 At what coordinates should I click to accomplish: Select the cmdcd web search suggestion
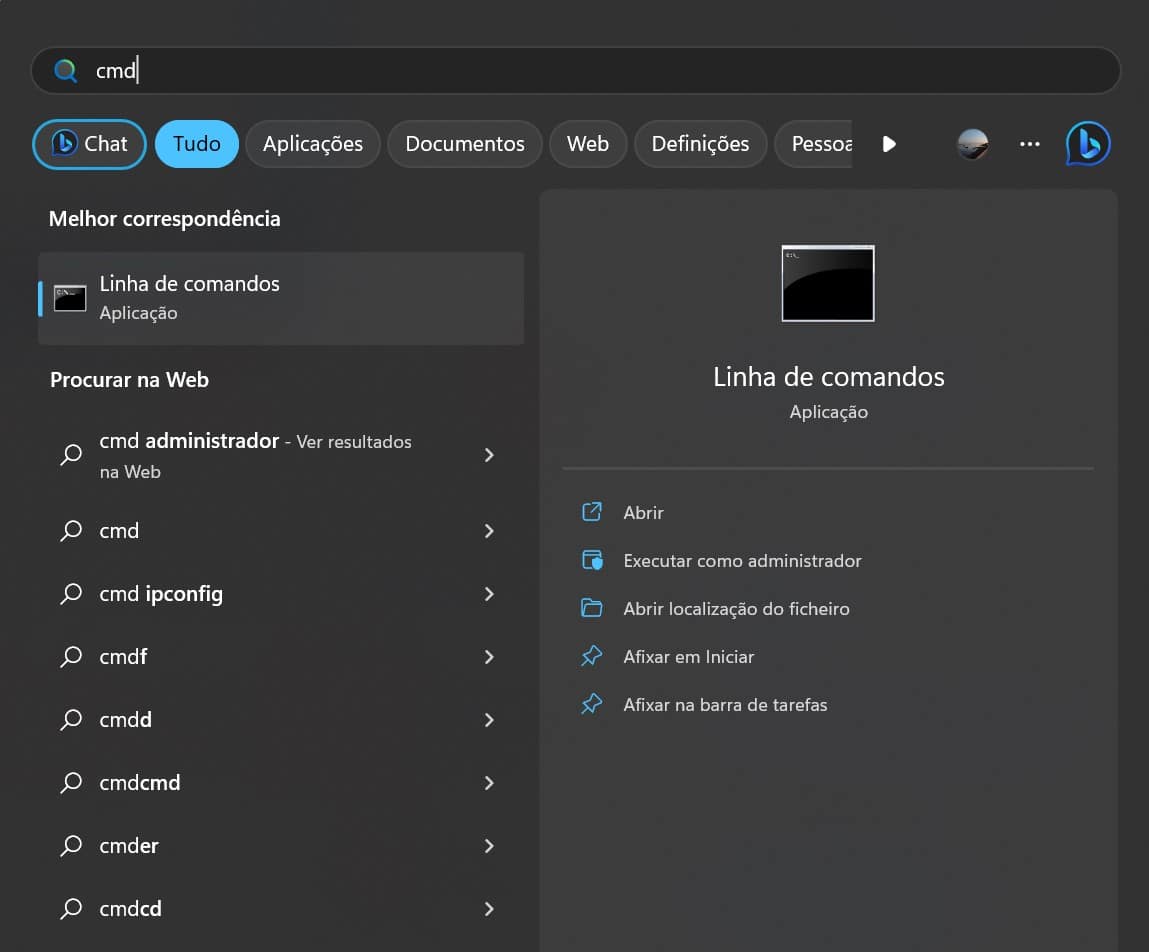[x=131, y=909]
